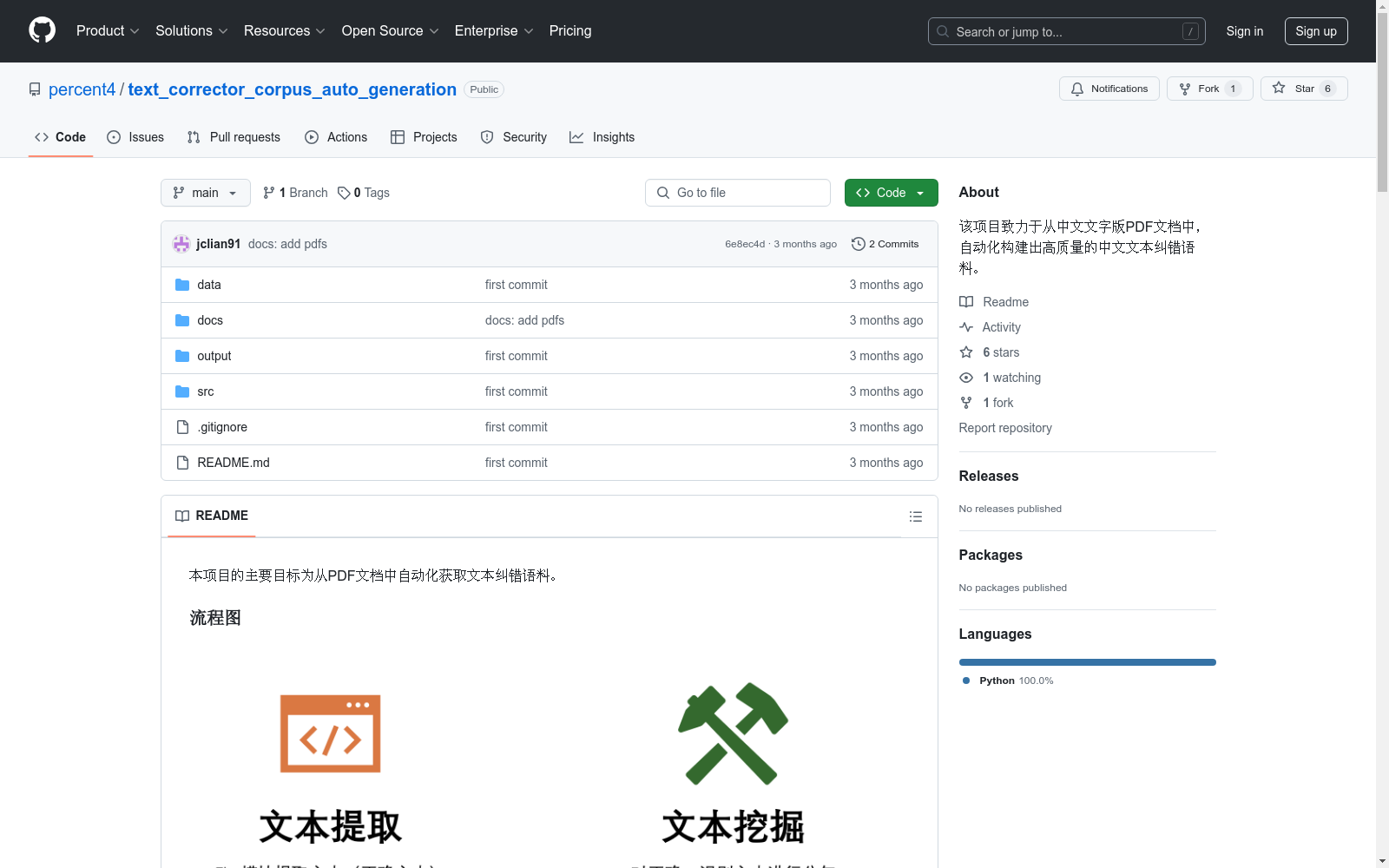The height and width of the screenshot is (868, 1389).
Task: Switch to the Issues tab
Action: click(x=135, y=137)
